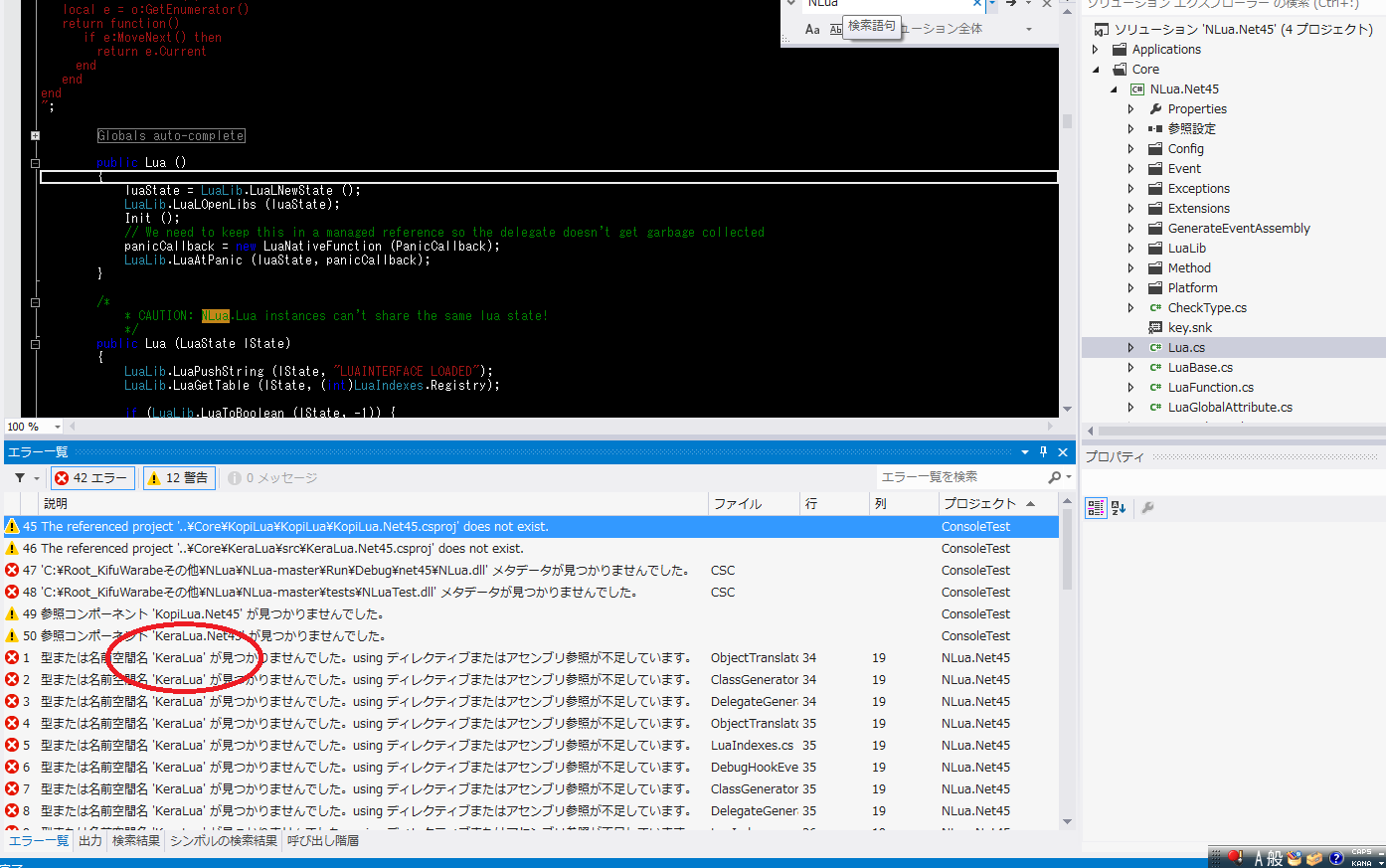Screen dimensions: 1386x868
Task: Select the Extensions folder icon
Action: (1155, 209)
